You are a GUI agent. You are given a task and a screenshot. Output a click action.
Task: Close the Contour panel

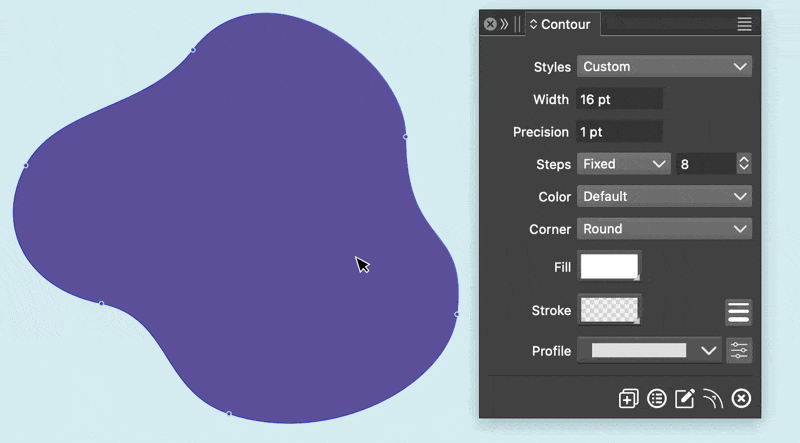click(x=490, y=24)
